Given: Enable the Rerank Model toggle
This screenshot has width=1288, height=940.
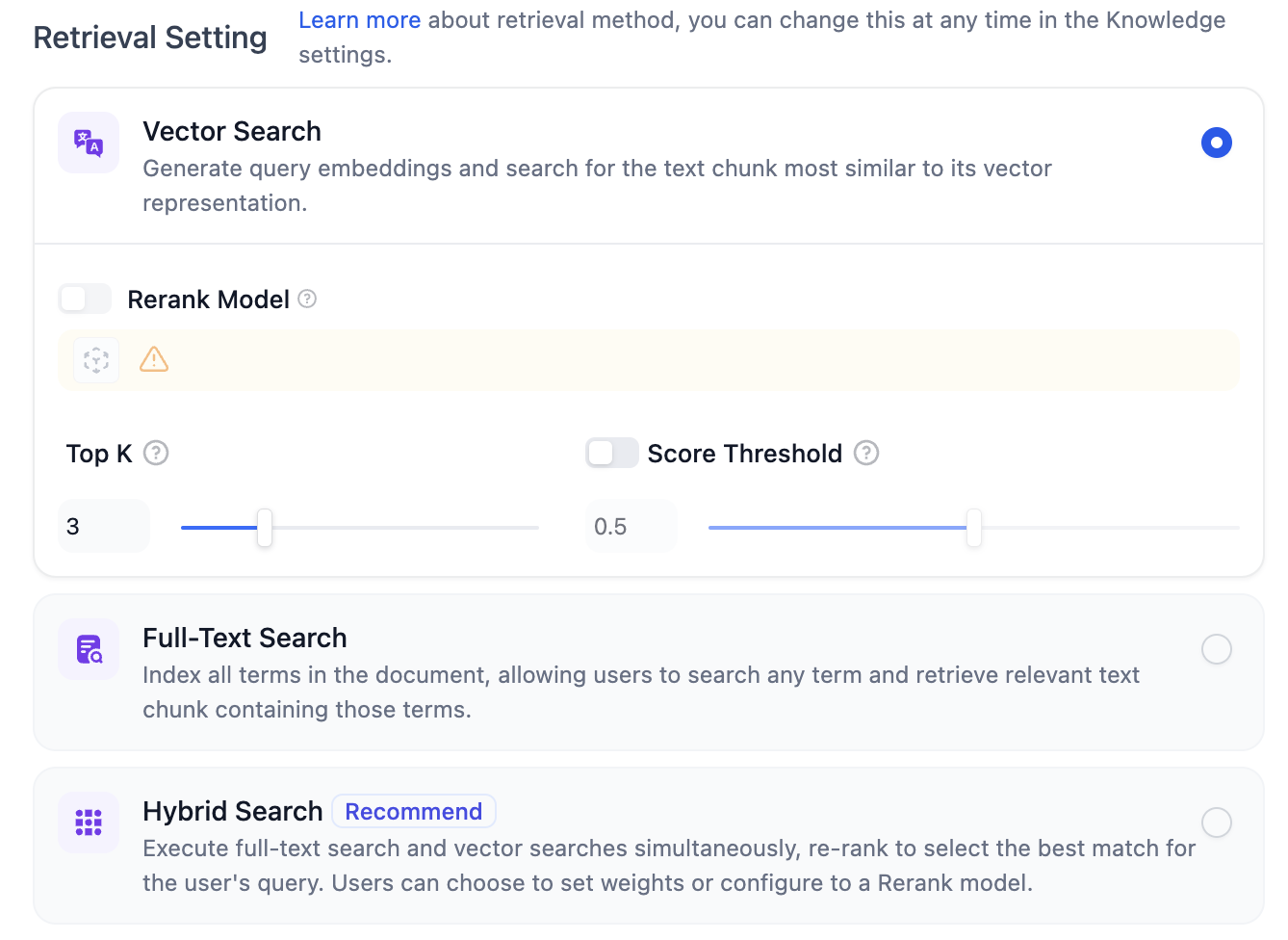Looking at the screenshot, I should [x=85, y=299].
